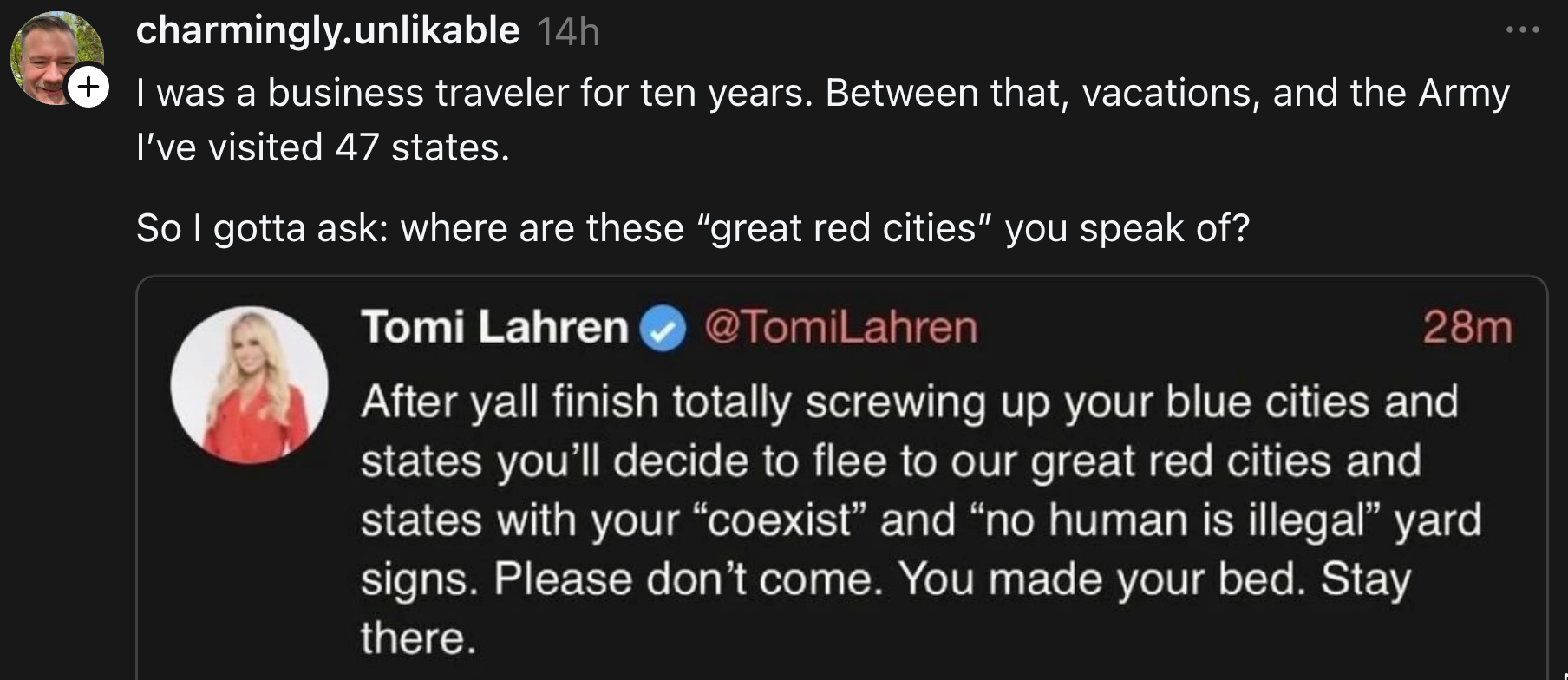Tap the plus badge overlapping the avatar
Viewport: 1568px width, 680px height.
pos(89,87)
